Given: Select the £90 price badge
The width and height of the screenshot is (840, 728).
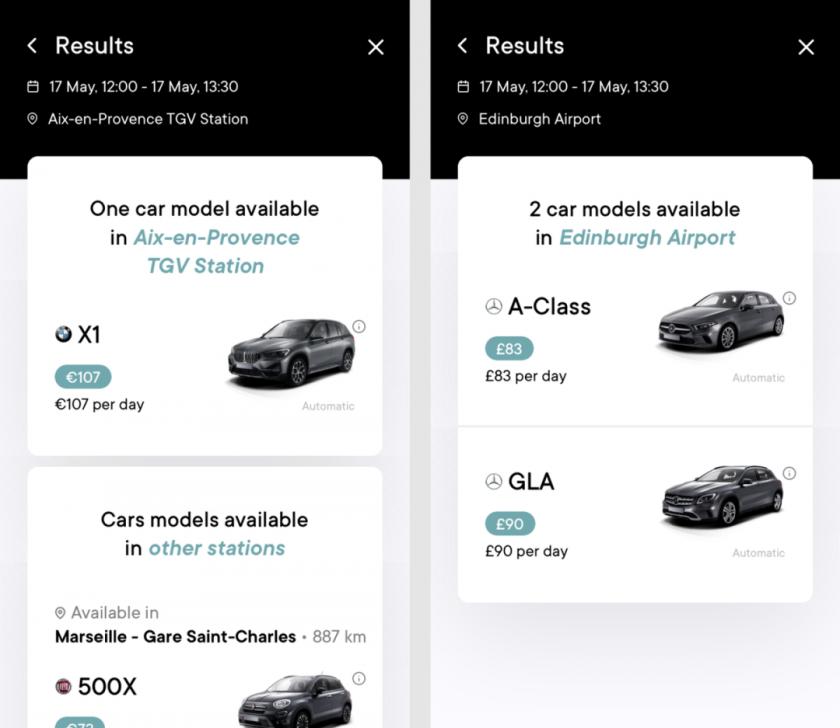Looking at the screenshot, I should [510, 524].
